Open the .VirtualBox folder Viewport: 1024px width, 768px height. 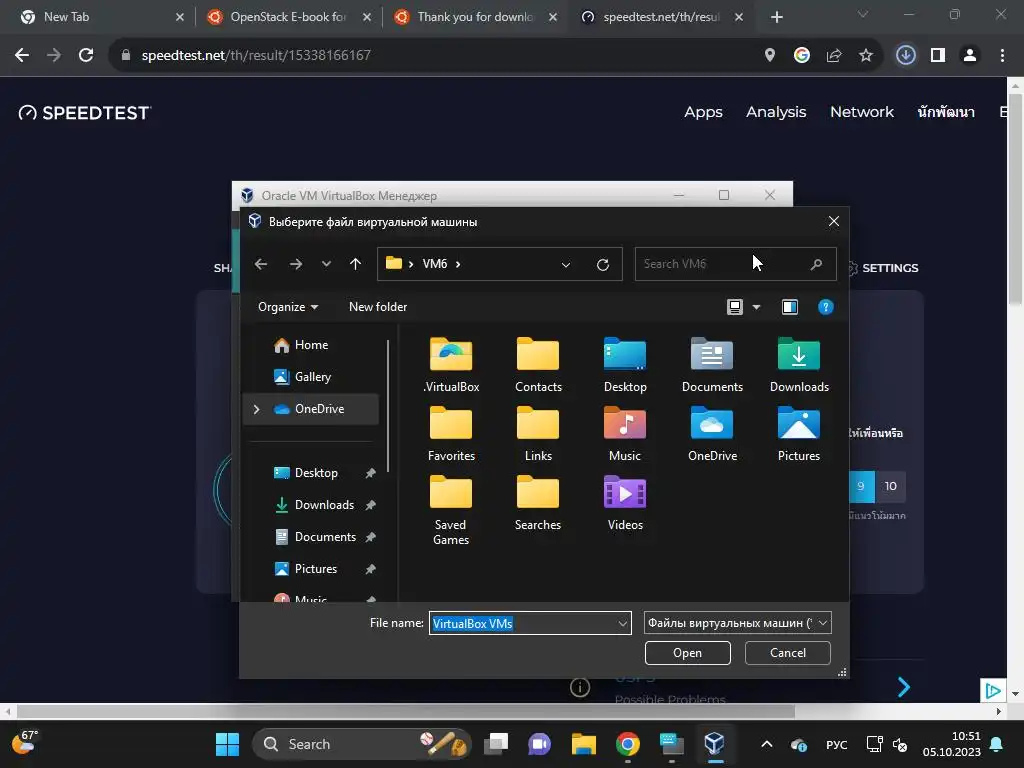click(451, 364)
